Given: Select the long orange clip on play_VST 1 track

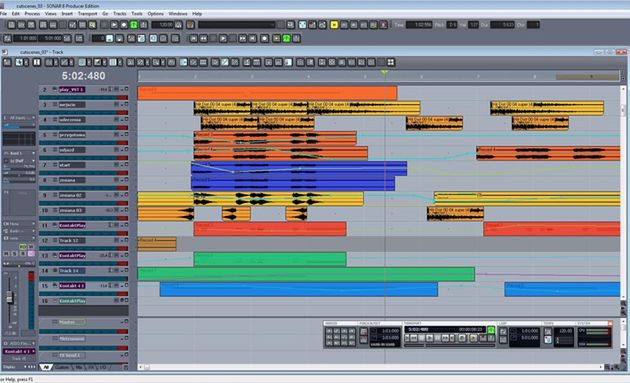Looking at the screenshot, I should (x=267, y=93).
